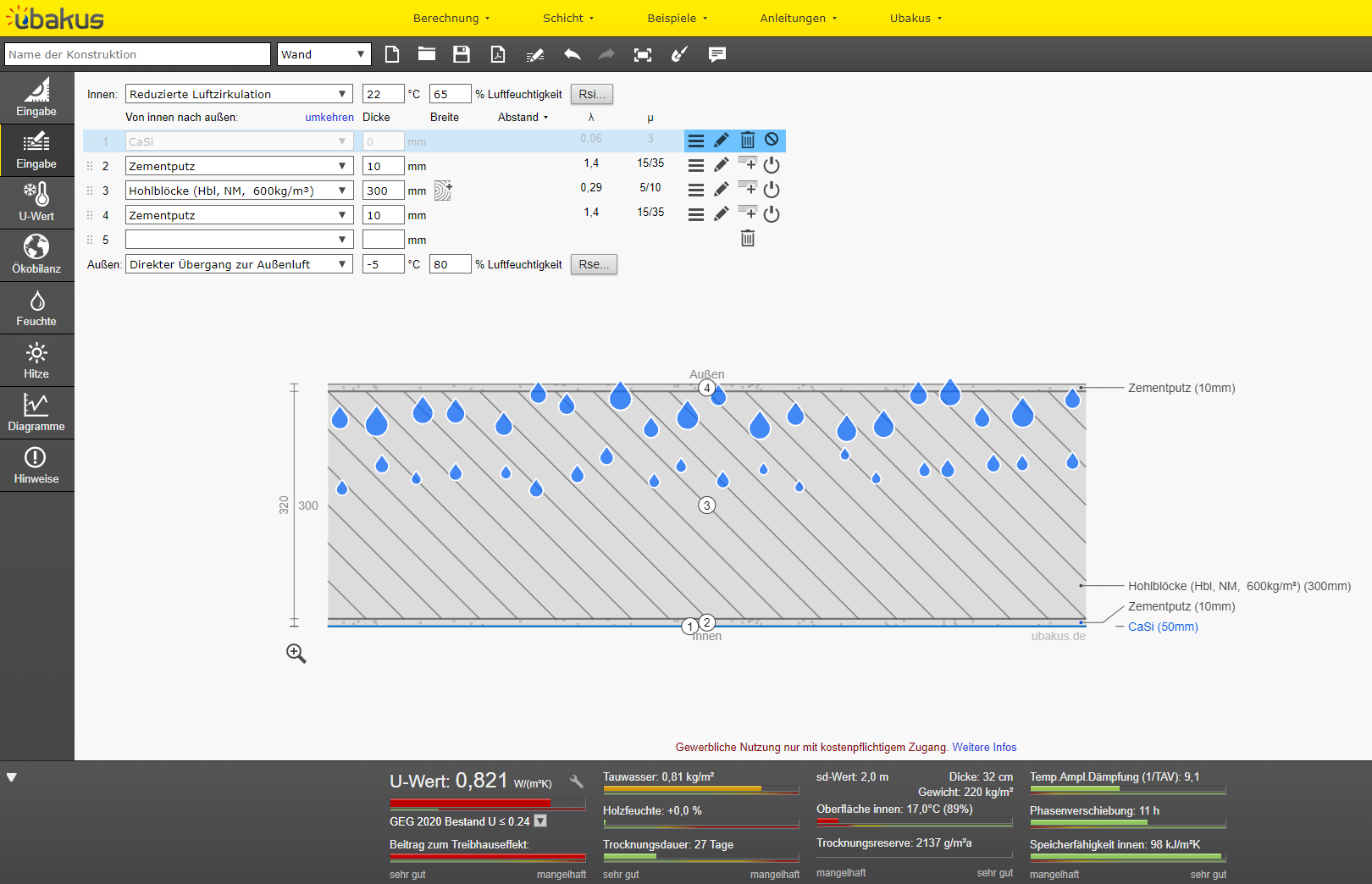Open the Berechnung menu
The image size is (1372, 884).
pos(451,18)
